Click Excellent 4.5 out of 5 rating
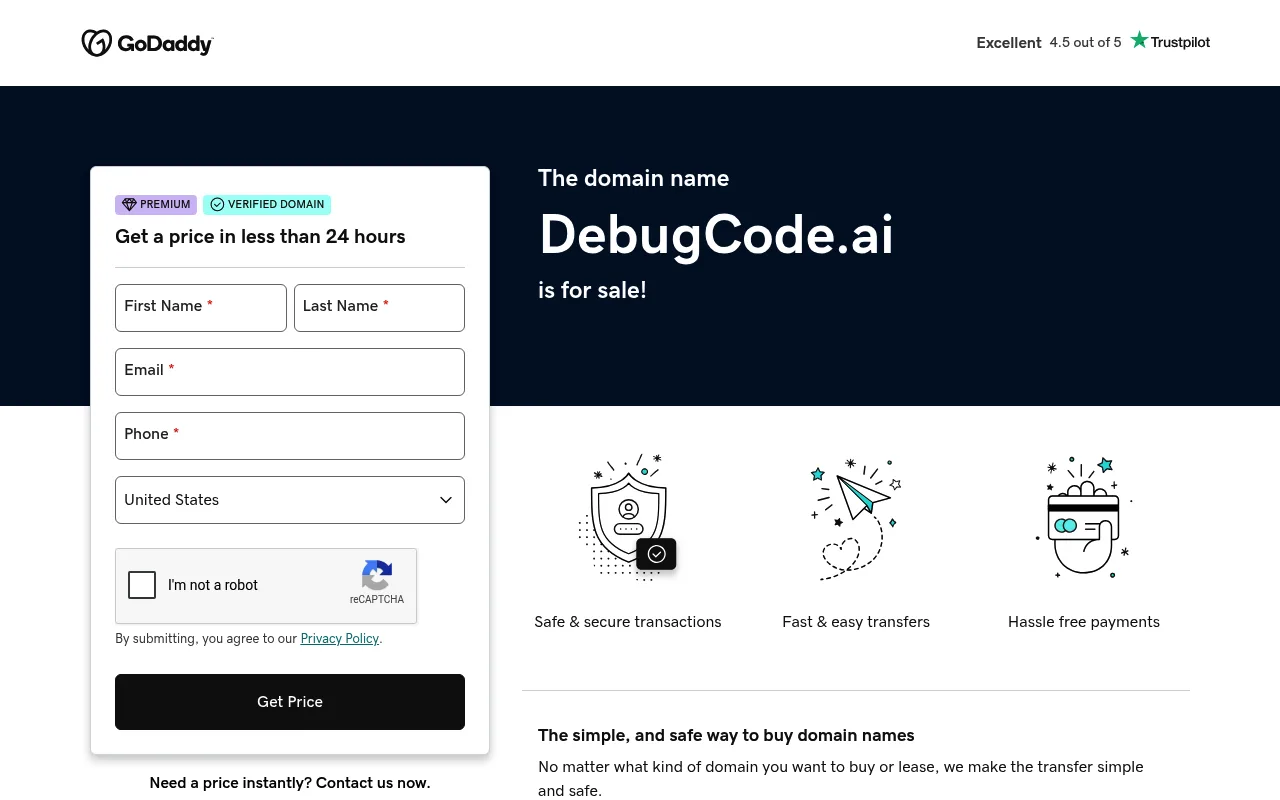Screen dimensions: 1280x800 [1049, 42]
